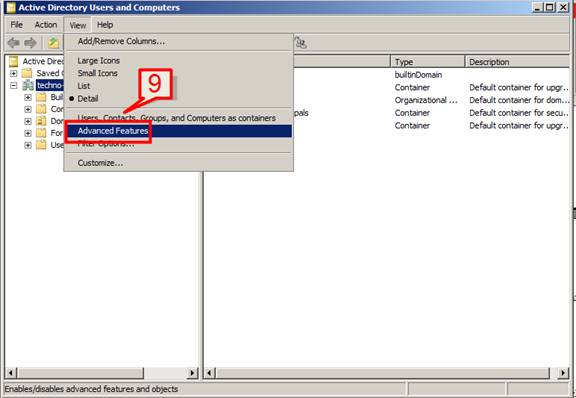
Task: Open the Action menu
Action: (x=46, y=25)
